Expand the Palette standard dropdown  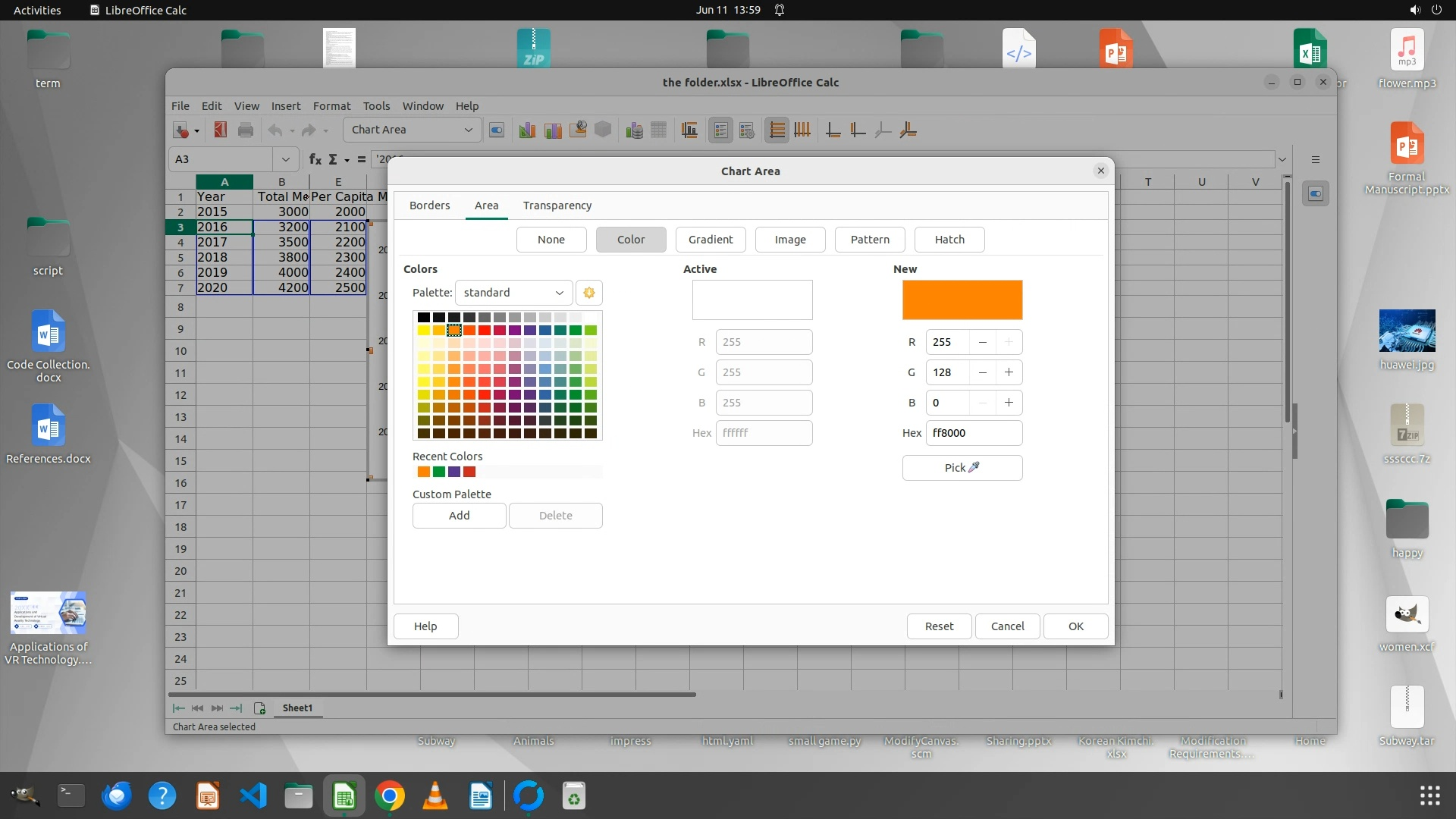(x=513, y=293)
